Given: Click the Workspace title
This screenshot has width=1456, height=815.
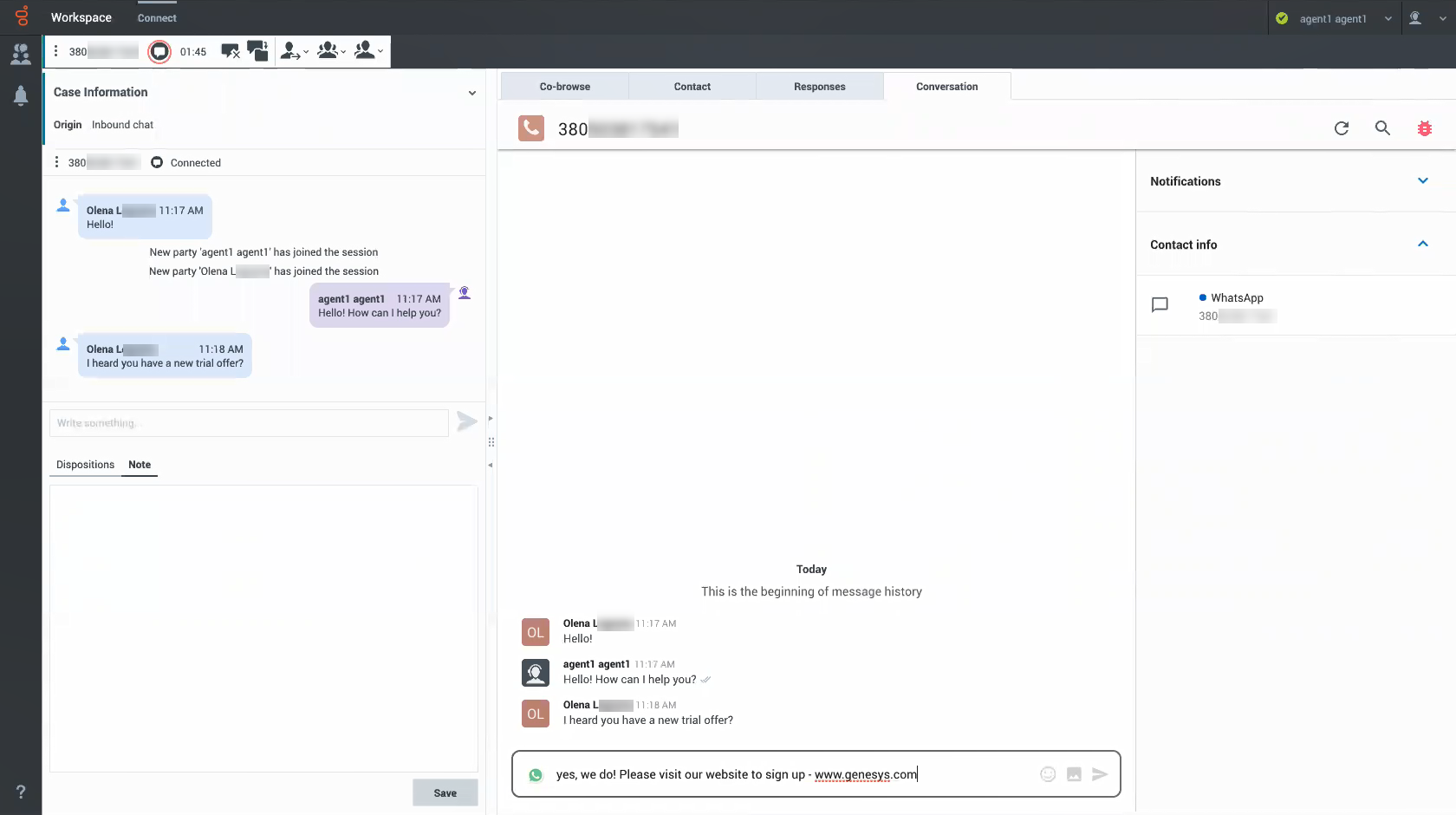Looking at the screenshot, I should click(x=81, y=17).
